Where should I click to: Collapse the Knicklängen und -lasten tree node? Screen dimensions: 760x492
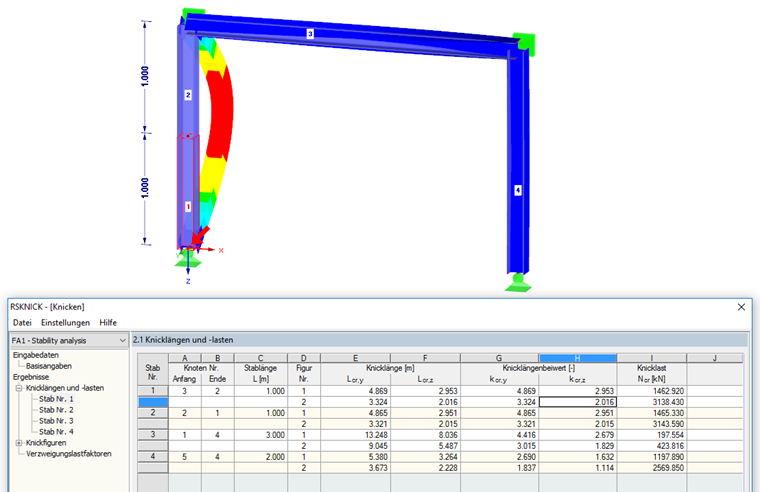(x=19, y=388)
